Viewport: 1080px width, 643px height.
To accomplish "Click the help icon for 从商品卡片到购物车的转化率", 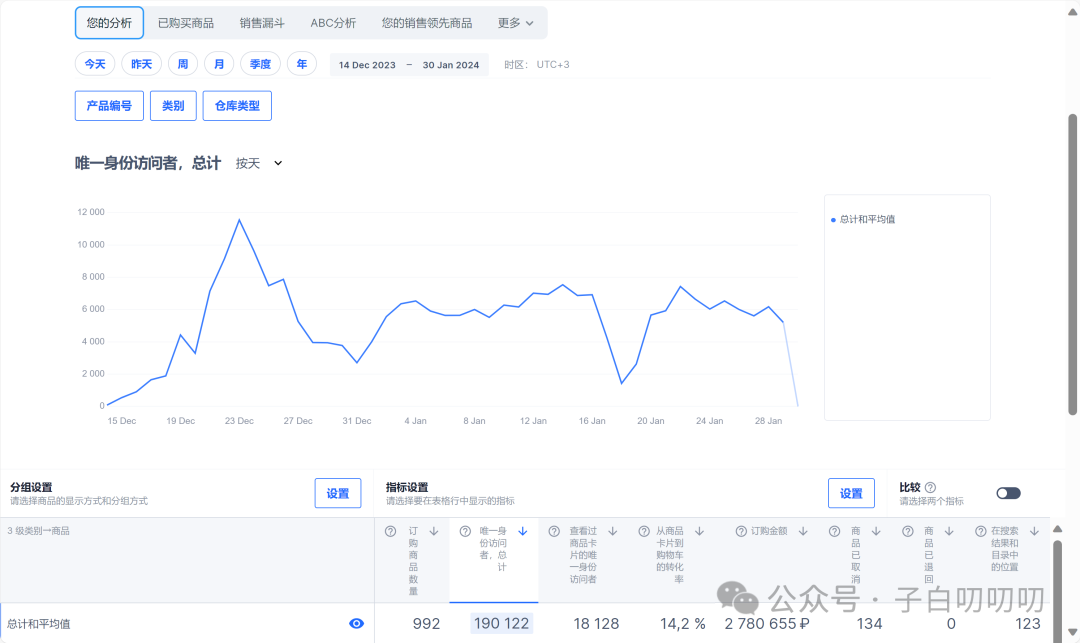I will pos(642,530).
